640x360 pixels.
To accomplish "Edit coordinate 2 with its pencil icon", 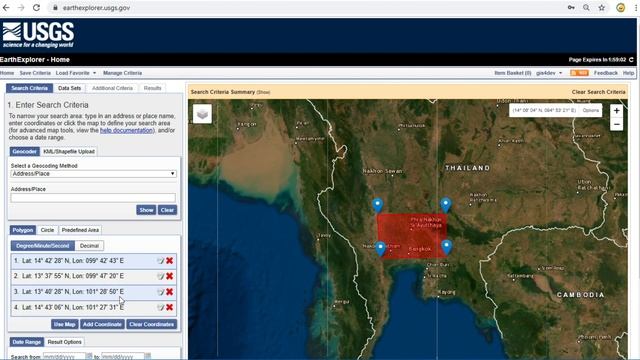I will tap(160, 276).
